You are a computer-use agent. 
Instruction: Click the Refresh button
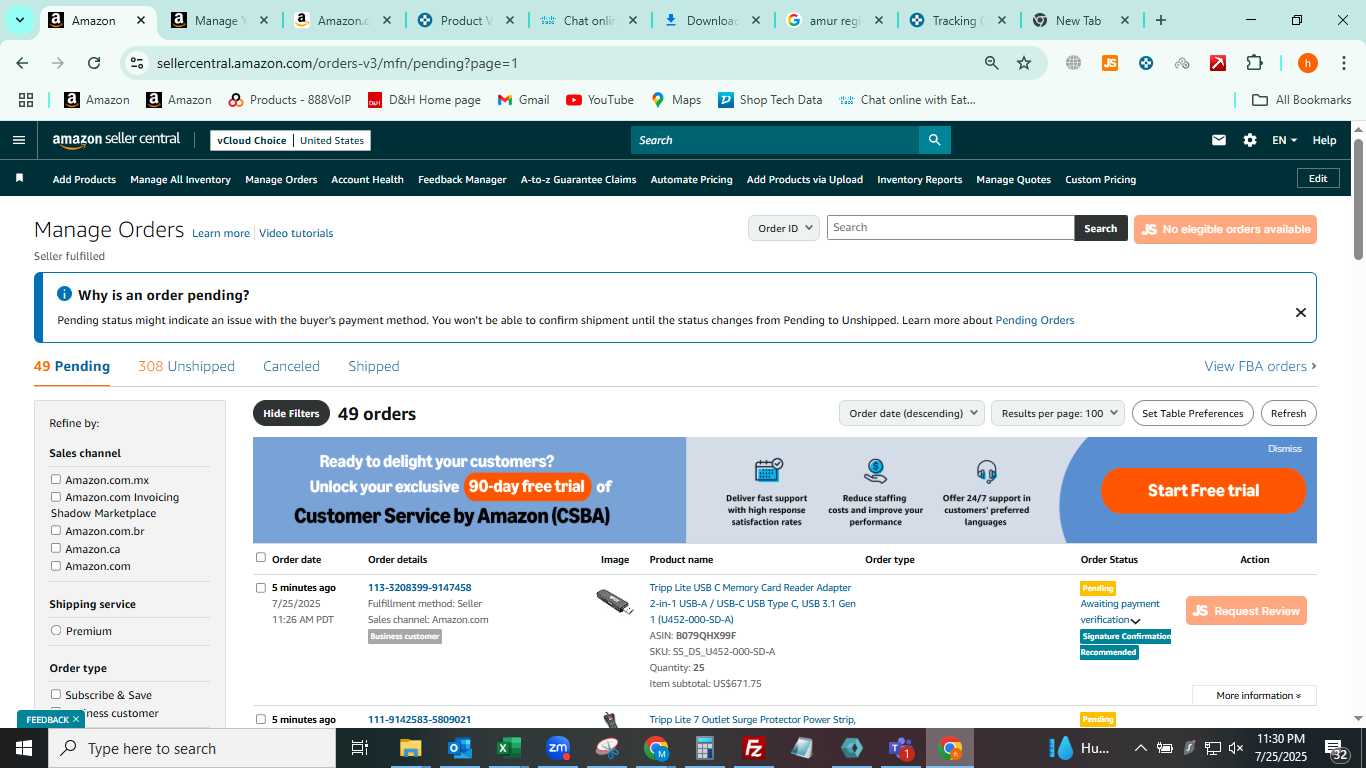click(1288, 413)
